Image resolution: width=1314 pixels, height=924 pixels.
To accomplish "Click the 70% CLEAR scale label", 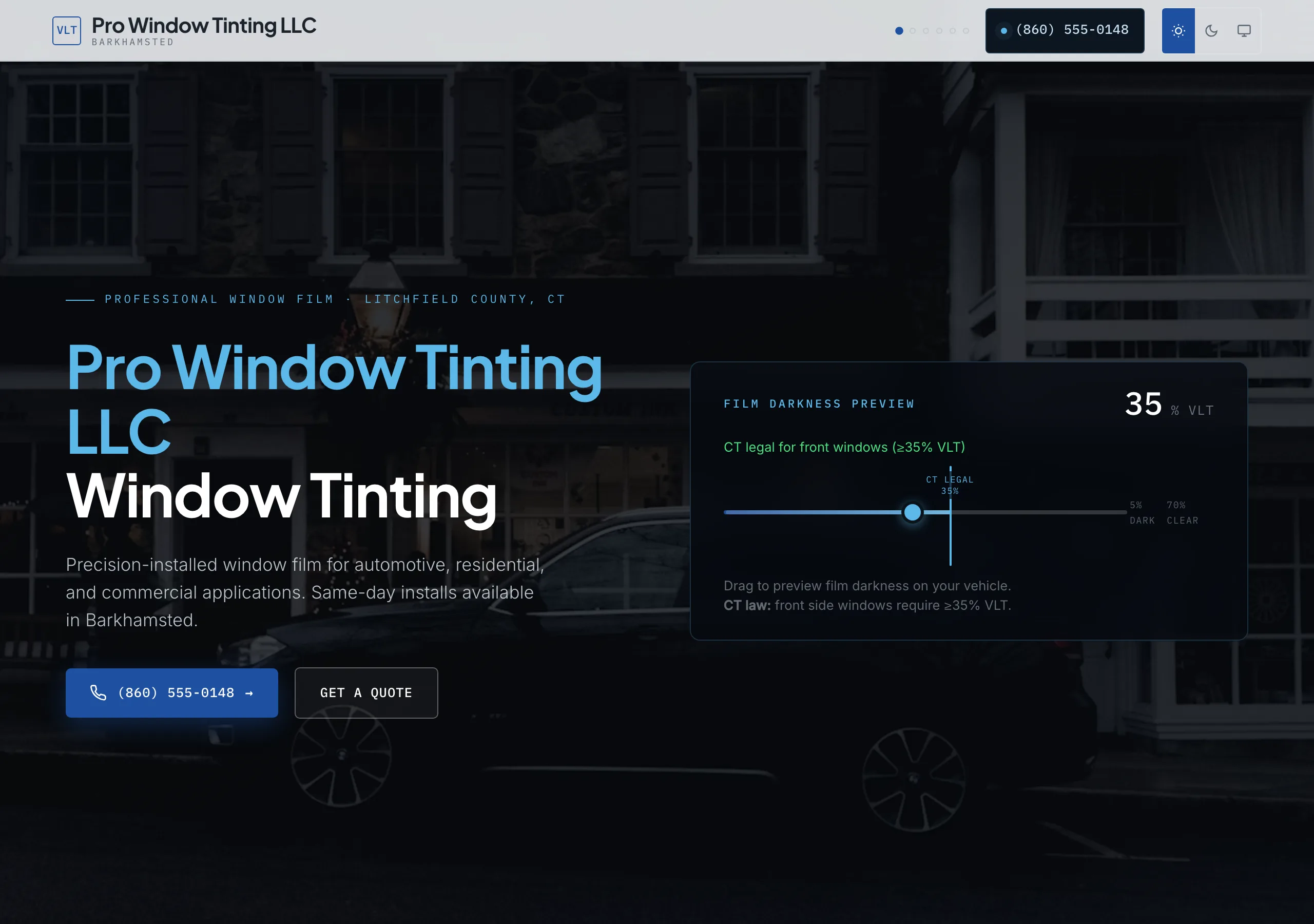I will pyautogui.click(x=1183, y=512).
